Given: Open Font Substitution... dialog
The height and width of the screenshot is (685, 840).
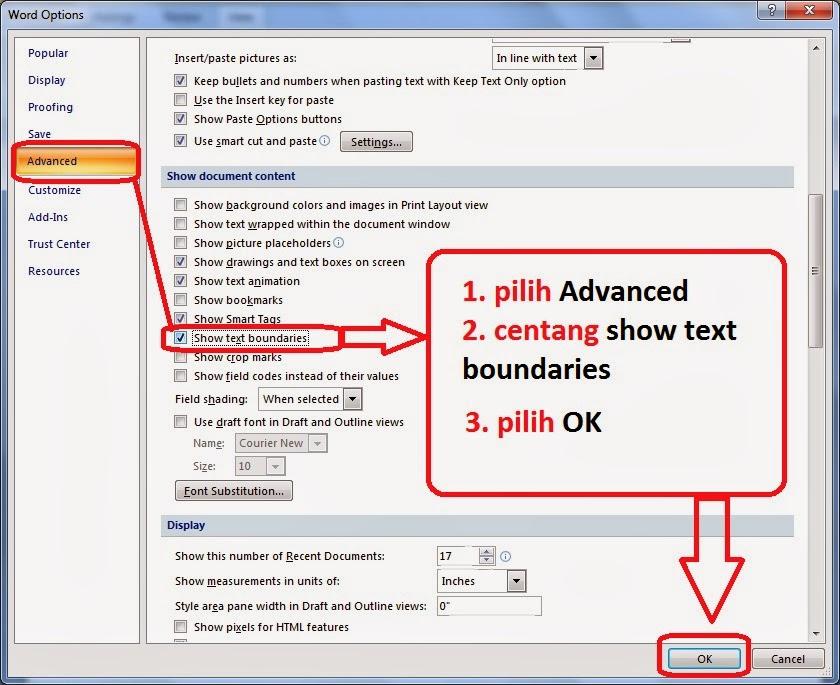Looking at the screenshot, I should [234, 491].
